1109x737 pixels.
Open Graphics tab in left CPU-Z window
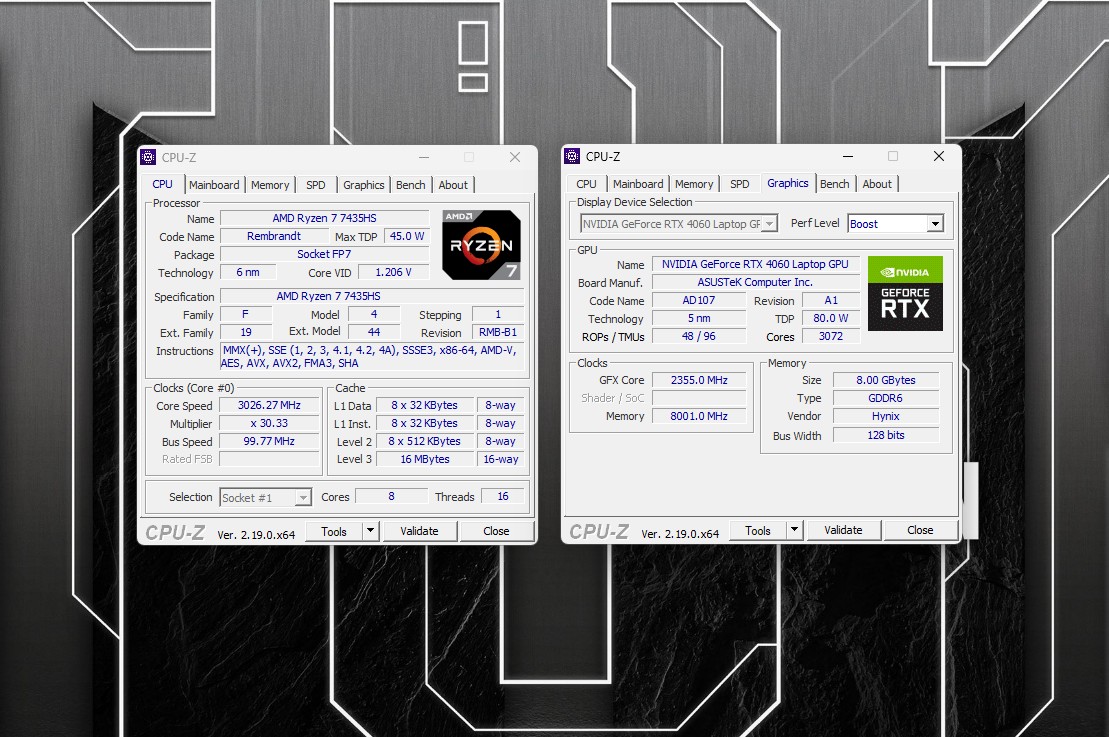coord(364,185)
